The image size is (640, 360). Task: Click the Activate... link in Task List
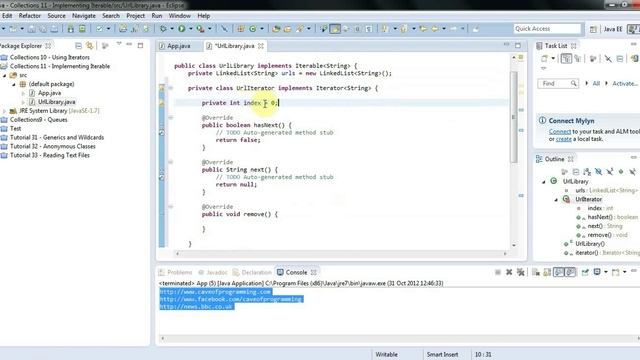[624, 83]
